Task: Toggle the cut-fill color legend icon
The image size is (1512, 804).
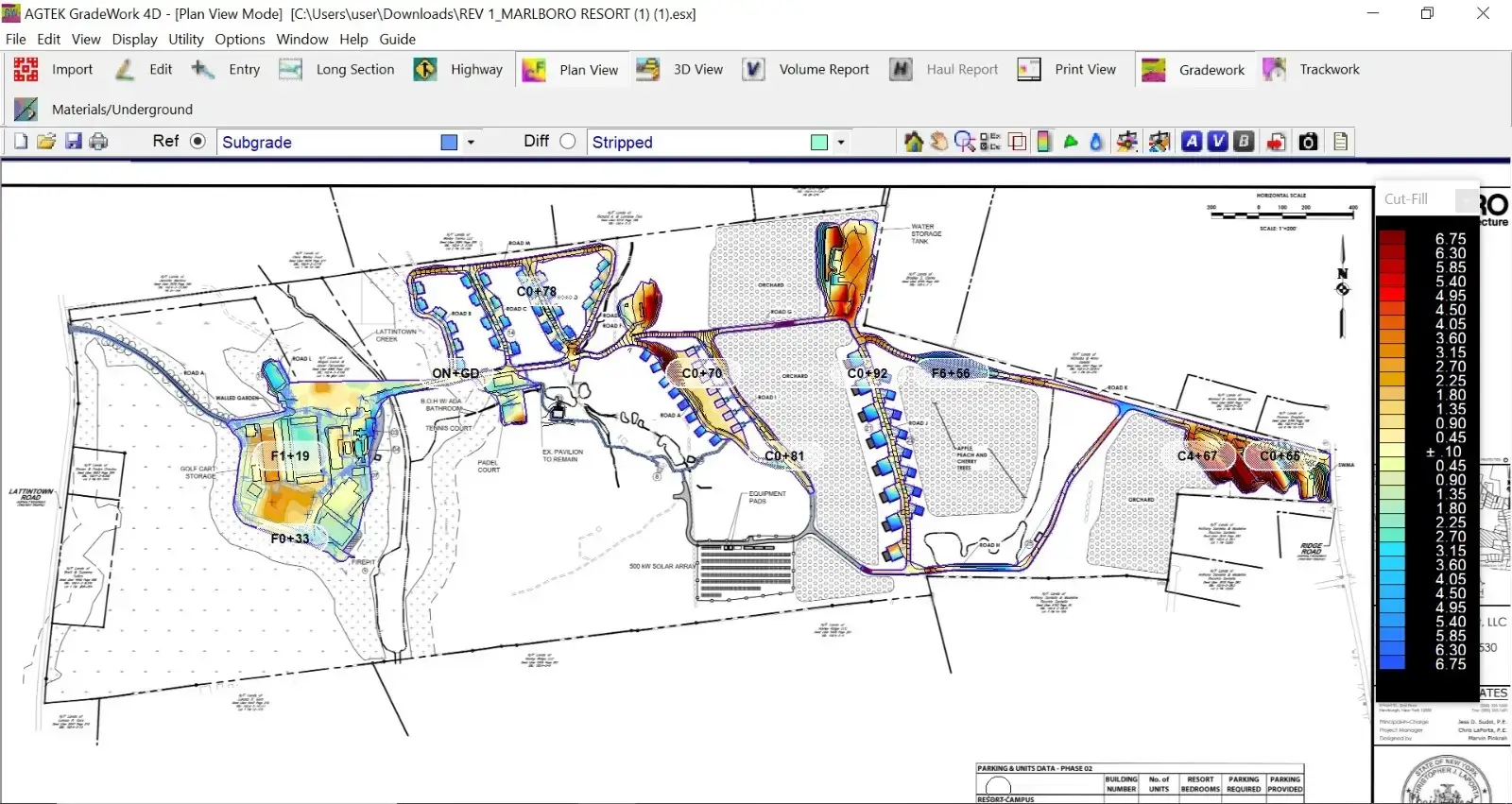Action: (x=1043, y=142)
